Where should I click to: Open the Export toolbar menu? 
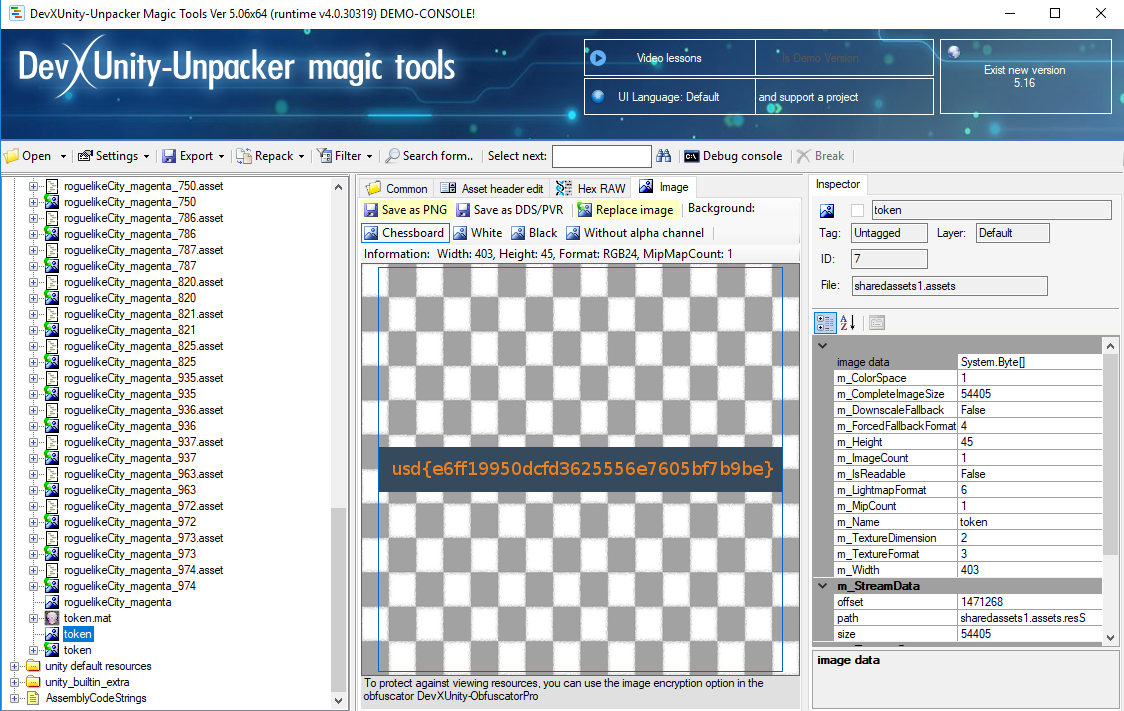[194, 156]
